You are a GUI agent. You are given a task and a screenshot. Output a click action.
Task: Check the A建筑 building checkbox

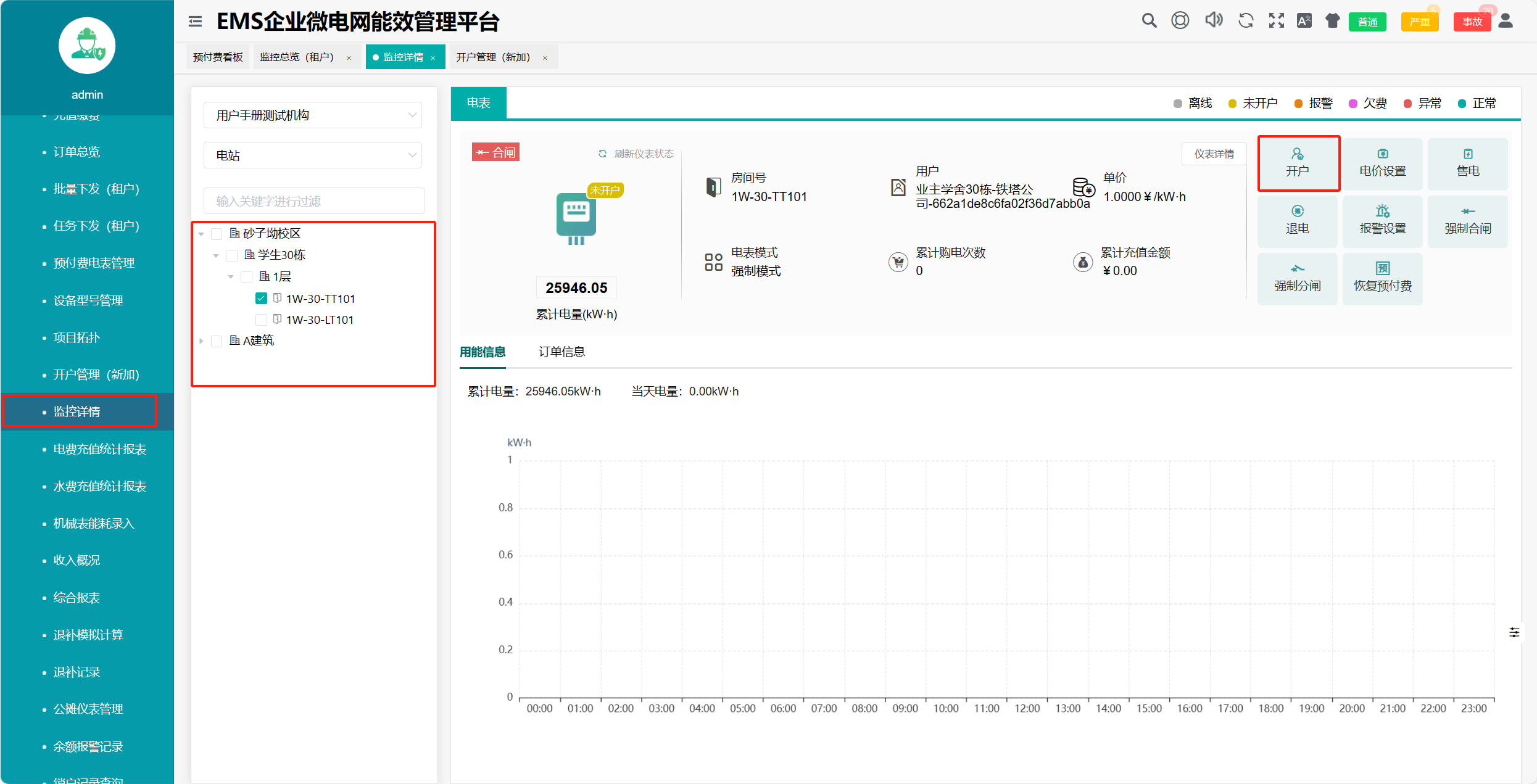(217, 341)
